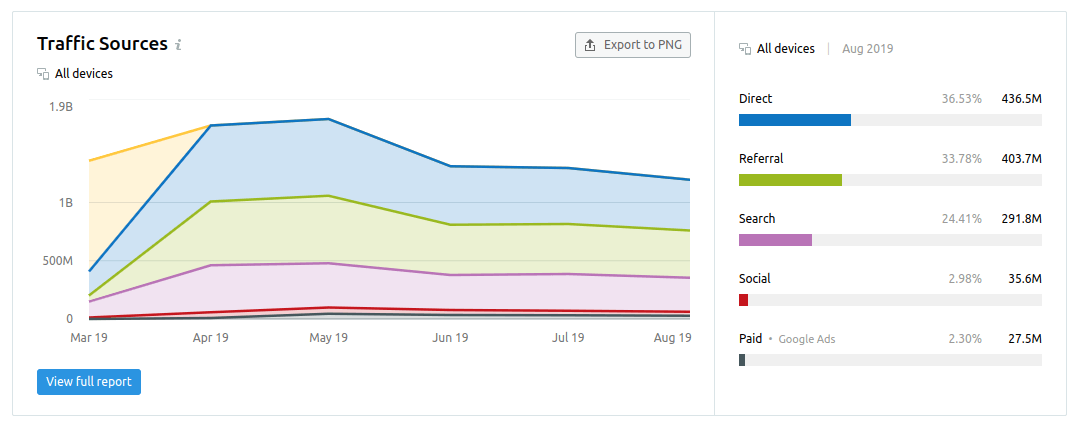1081x426 pixels.
Task: Click the dark Paid traffic bar
Action: [x=742, y=360]
